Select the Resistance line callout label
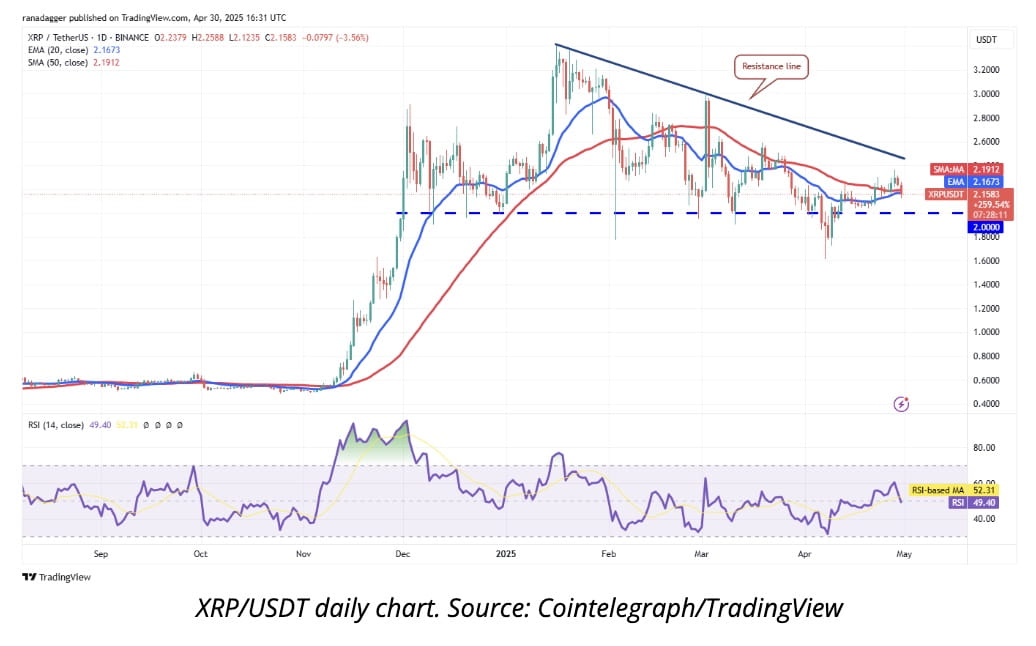The width and height of the screenshot is (1036, 646). (x=771, y=67)
